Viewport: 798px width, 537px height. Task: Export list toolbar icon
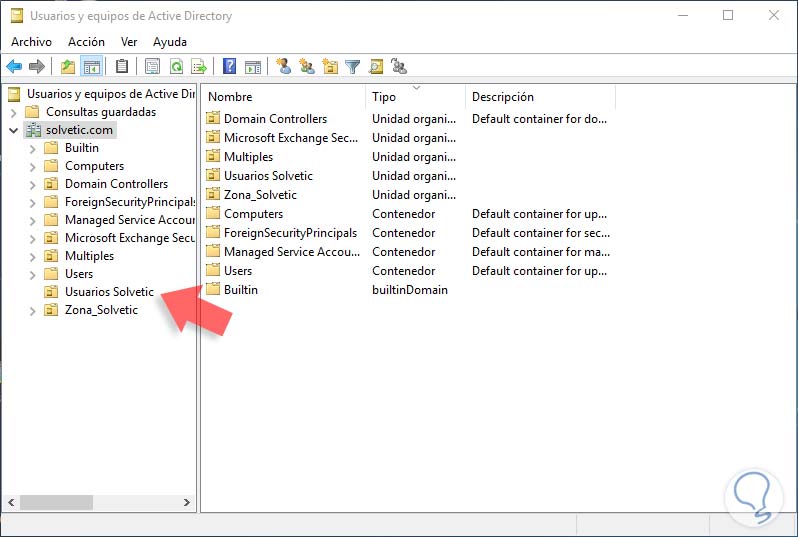pos(198,66)
